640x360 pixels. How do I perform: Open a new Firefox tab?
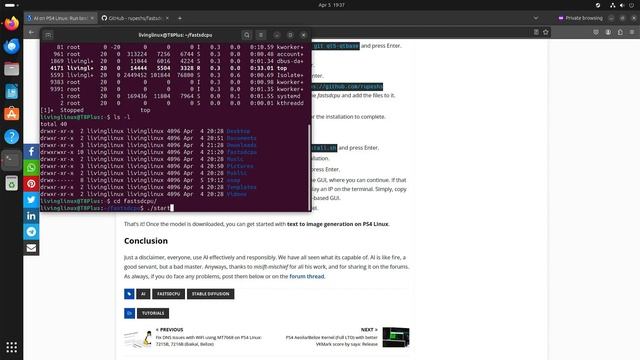click(180, 18)
